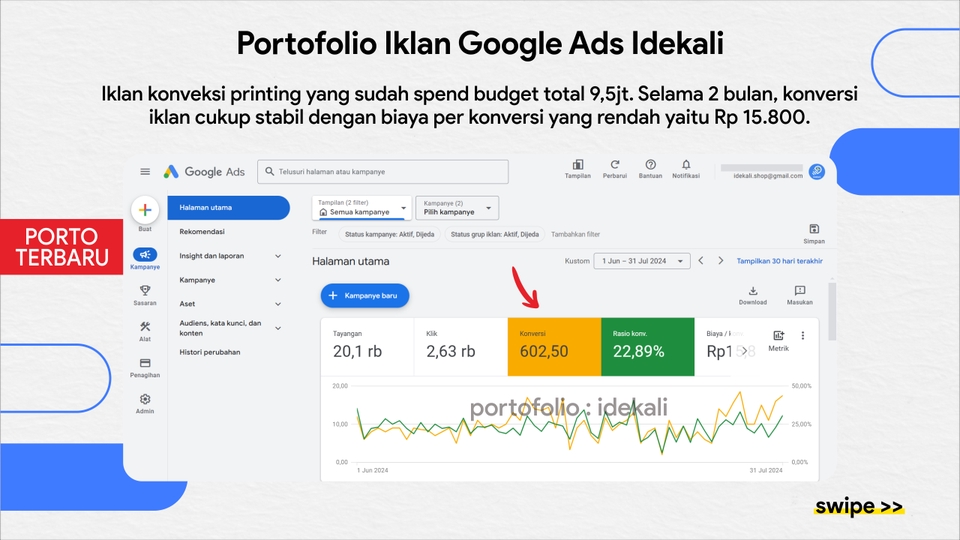The height and width of the screenshot is (540, 960).
Task: Click the account avatar icon
Action: tap(817, 171)
